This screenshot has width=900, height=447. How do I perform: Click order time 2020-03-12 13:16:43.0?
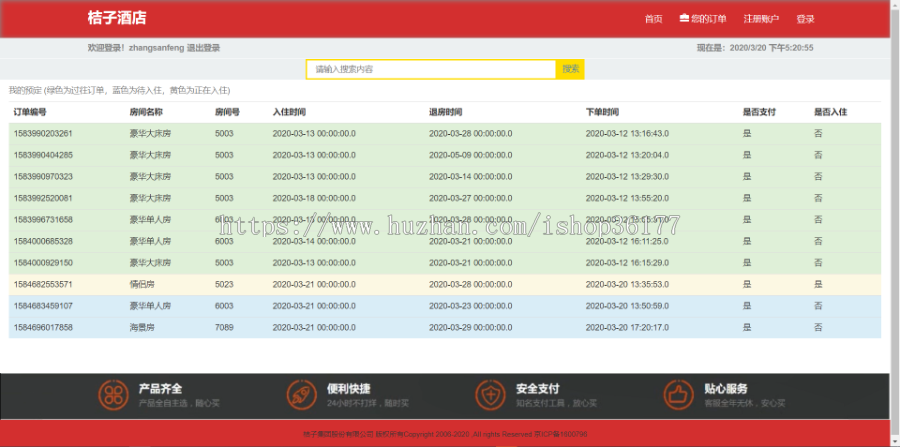(627, 134)
